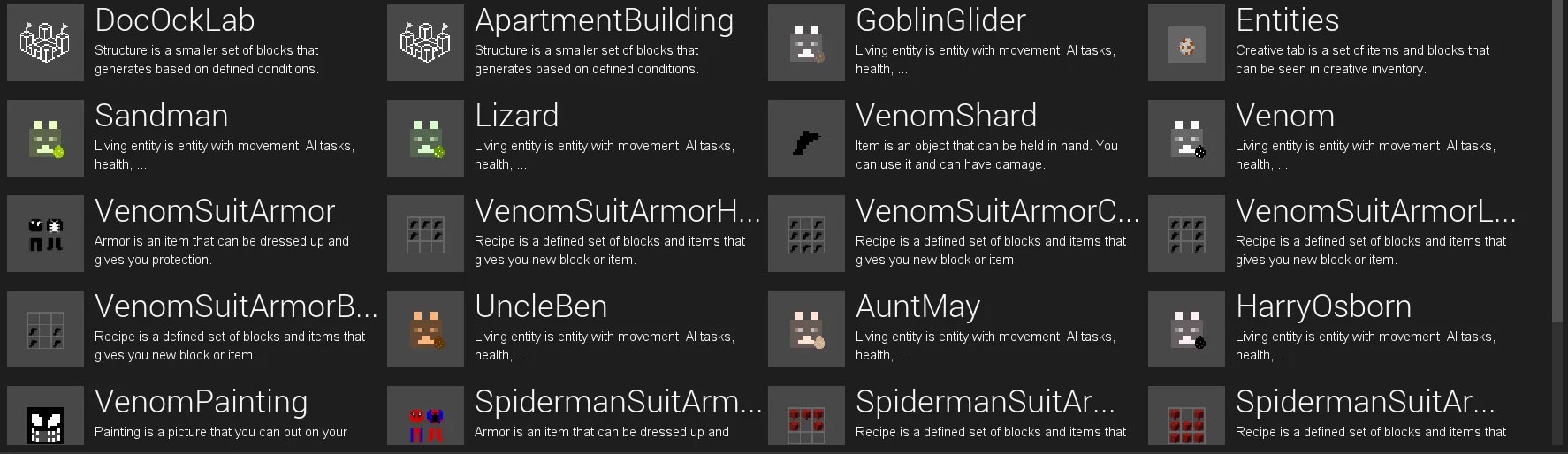1568x454 pixels.
Task: Open the VenomSuitArmor armor icon
Action: 45,233
